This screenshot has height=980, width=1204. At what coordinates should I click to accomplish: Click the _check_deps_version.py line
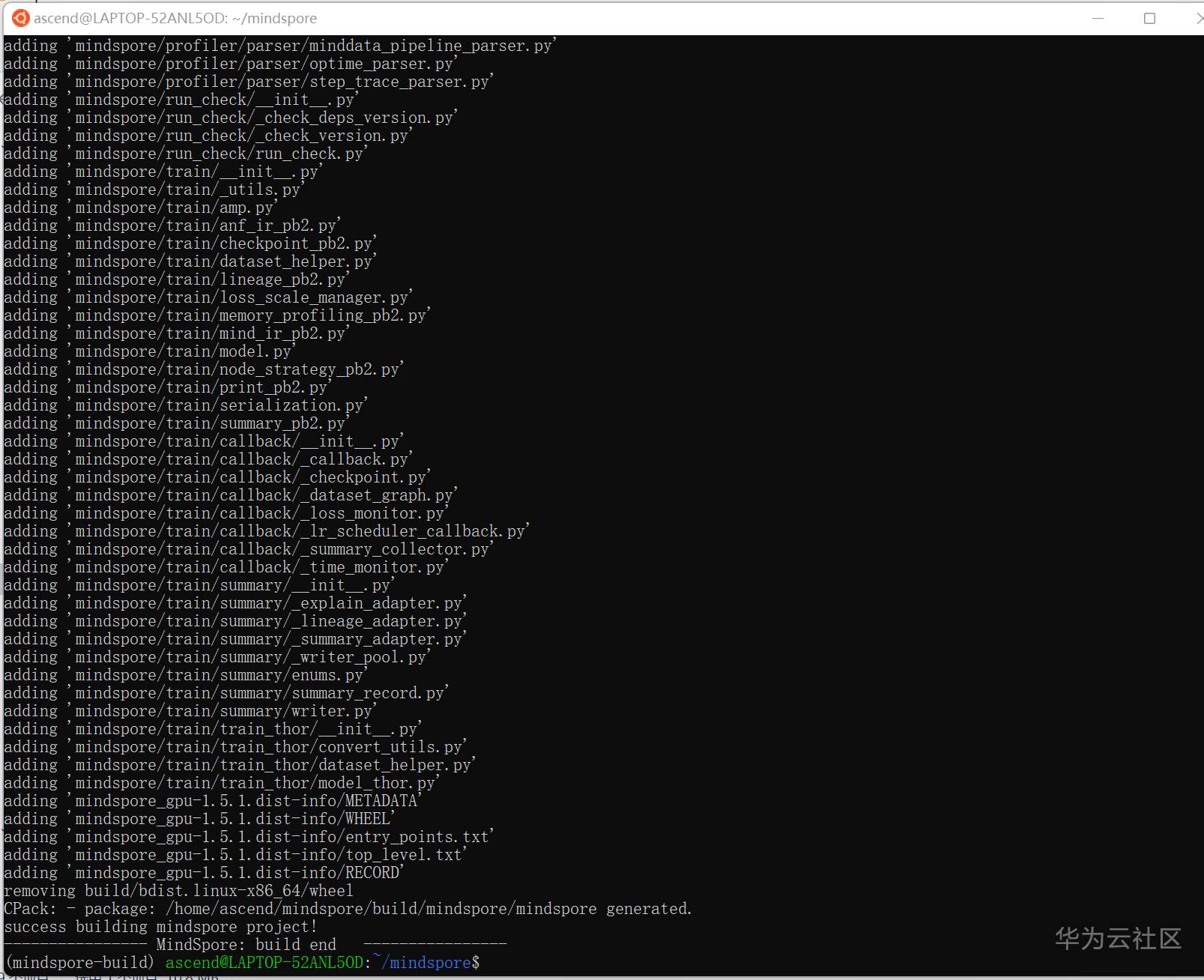pyautogui.click(x=231, y=118)
